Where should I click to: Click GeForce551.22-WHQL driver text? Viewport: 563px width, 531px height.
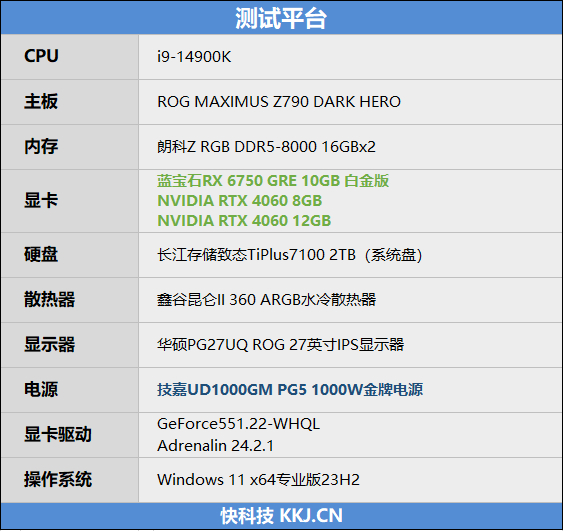[238, 424]
